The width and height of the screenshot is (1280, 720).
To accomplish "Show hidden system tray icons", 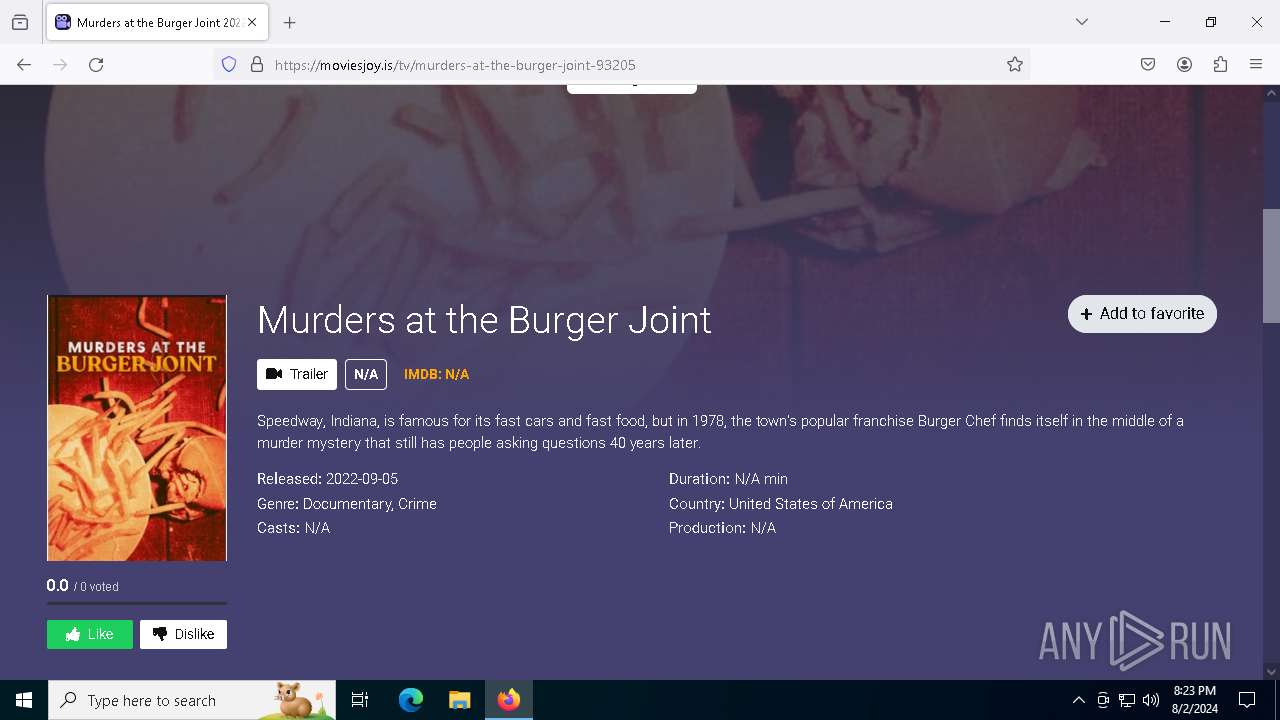I will [x=1078, y=700].
